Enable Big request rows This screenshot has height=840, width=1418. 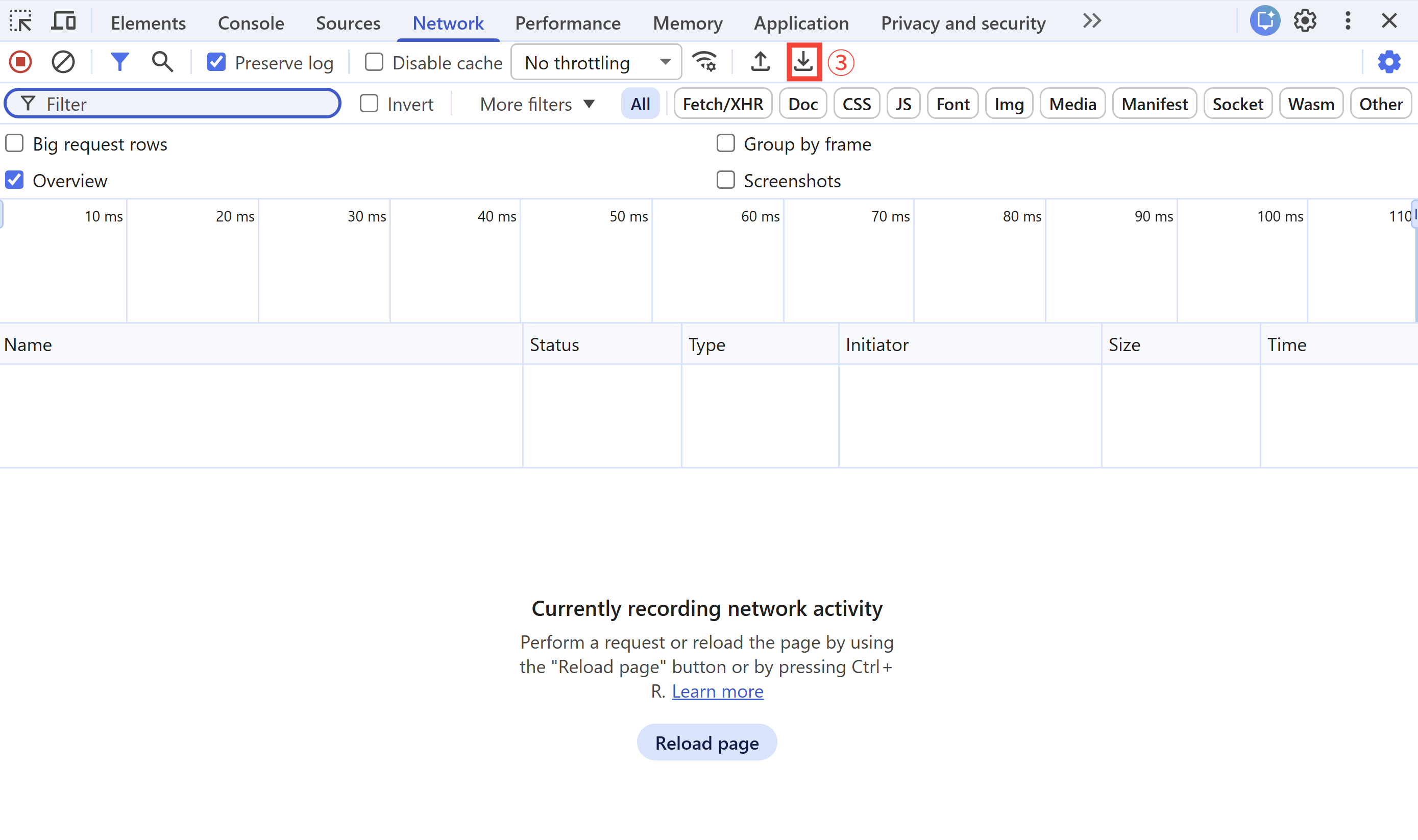pyautogui.click(x=15, y=144)
